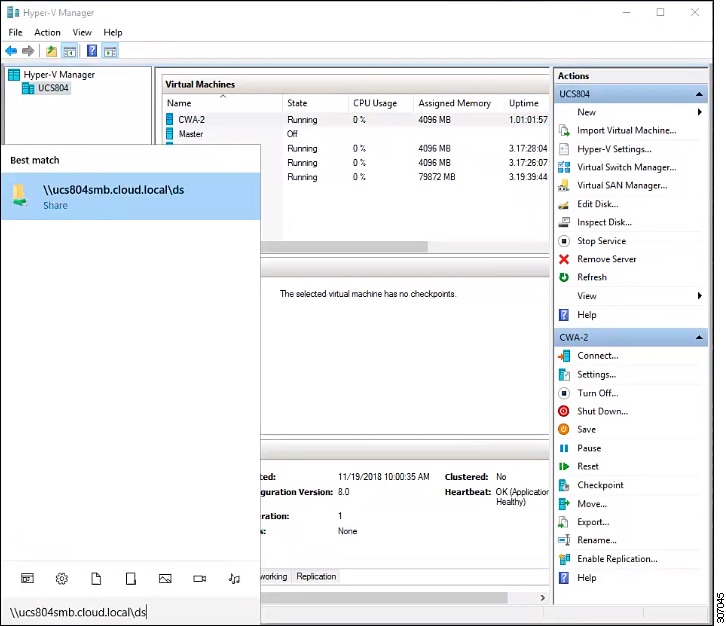726x626 pixels.
Task: Collapse the CWA-2 actions section
Action: coord(699,338)
